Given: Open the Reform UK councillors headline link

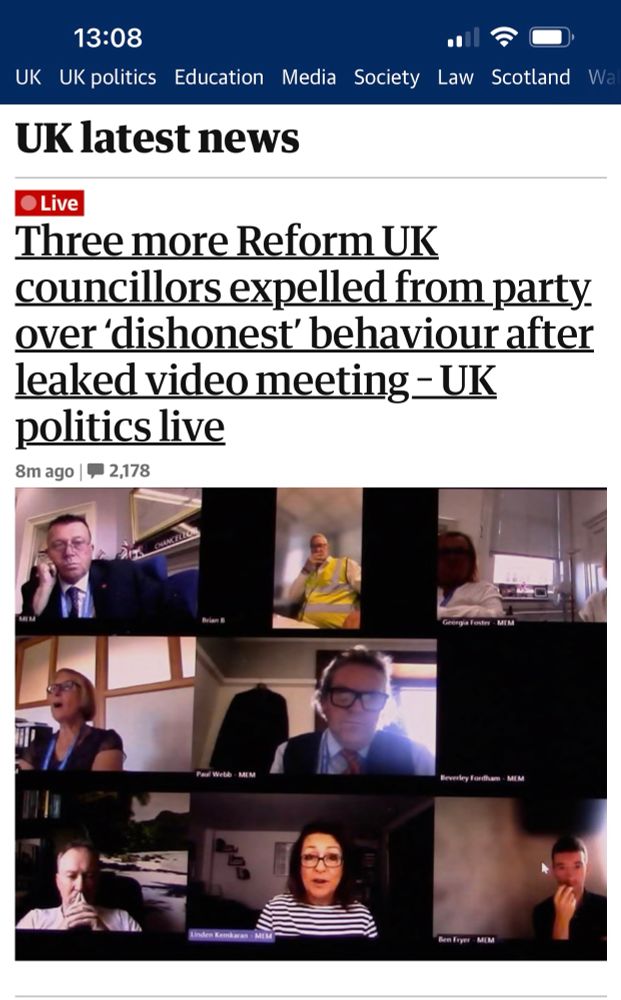Looking at the screenshot, I should pos(304,334).
